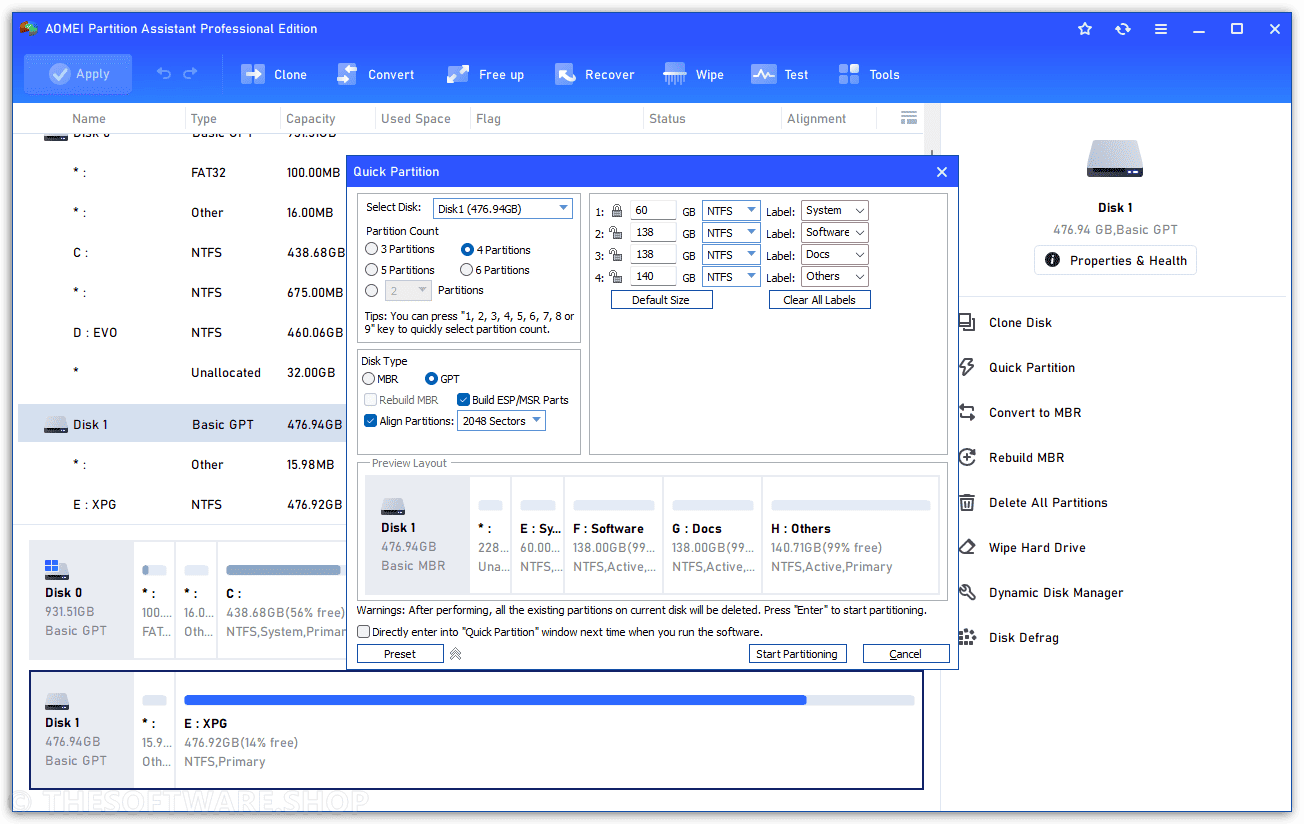
Task: Click the Convert to MBR sidebar icon
Action: click(x=967, y=412)
